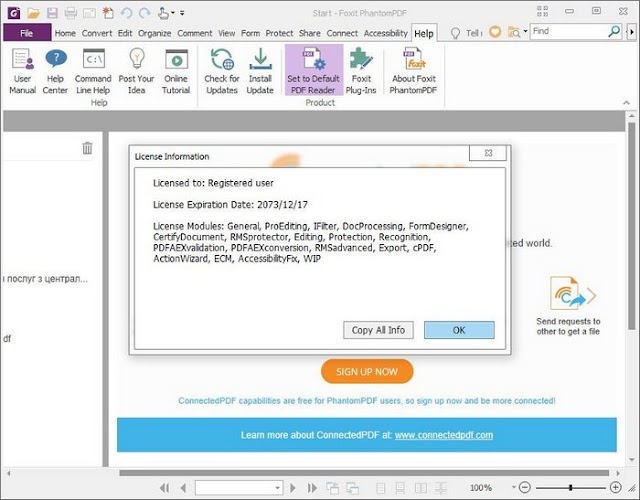Click SIGN UP NOW button
This screenshot has height=500, width=640.
pyautogui.click(x=367, y=371)
